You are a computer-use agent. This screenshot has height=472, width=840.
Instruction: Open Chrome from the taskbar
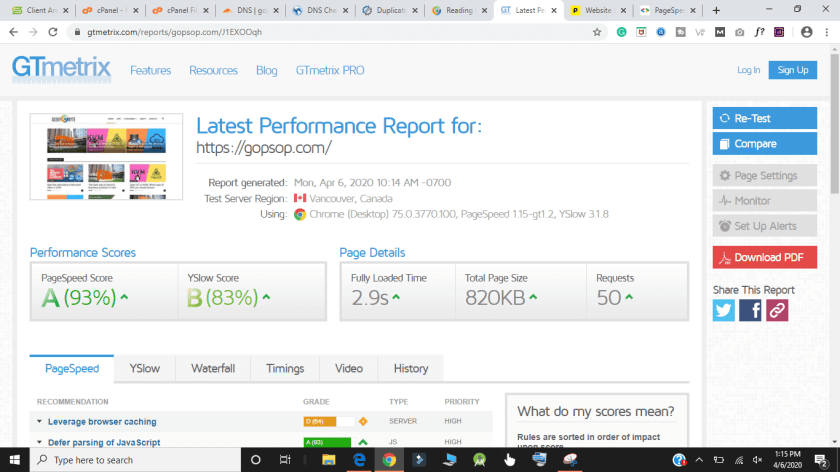[389, 460]
